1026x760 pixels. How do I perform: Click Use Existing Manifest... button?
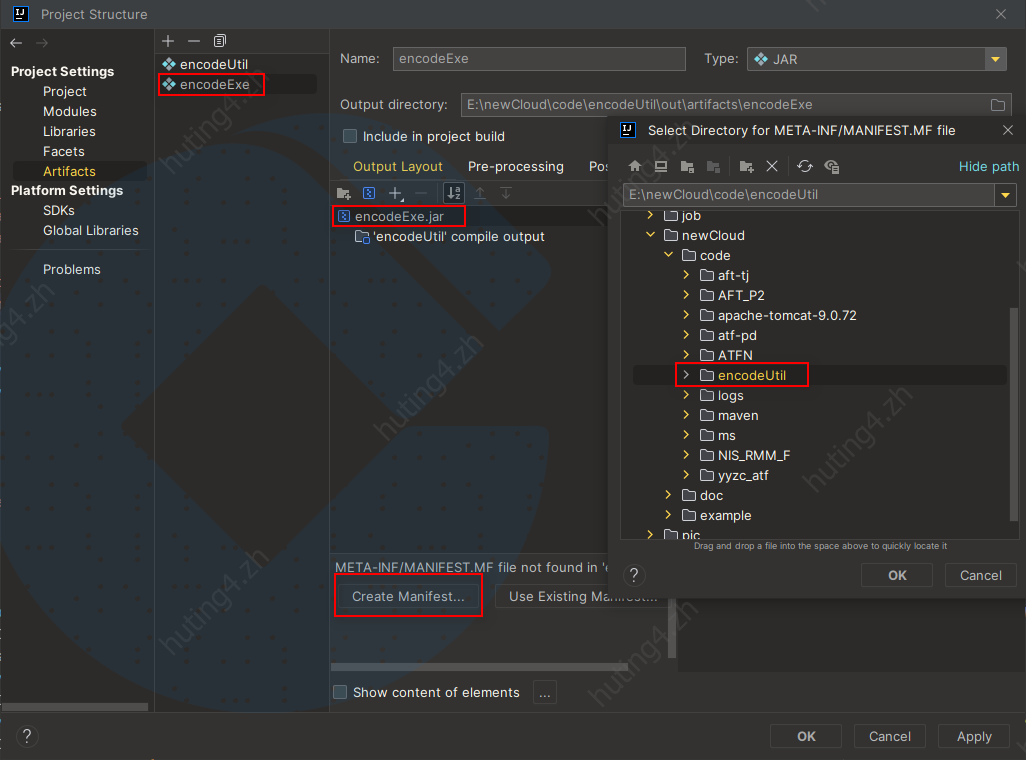click(584, 596)
